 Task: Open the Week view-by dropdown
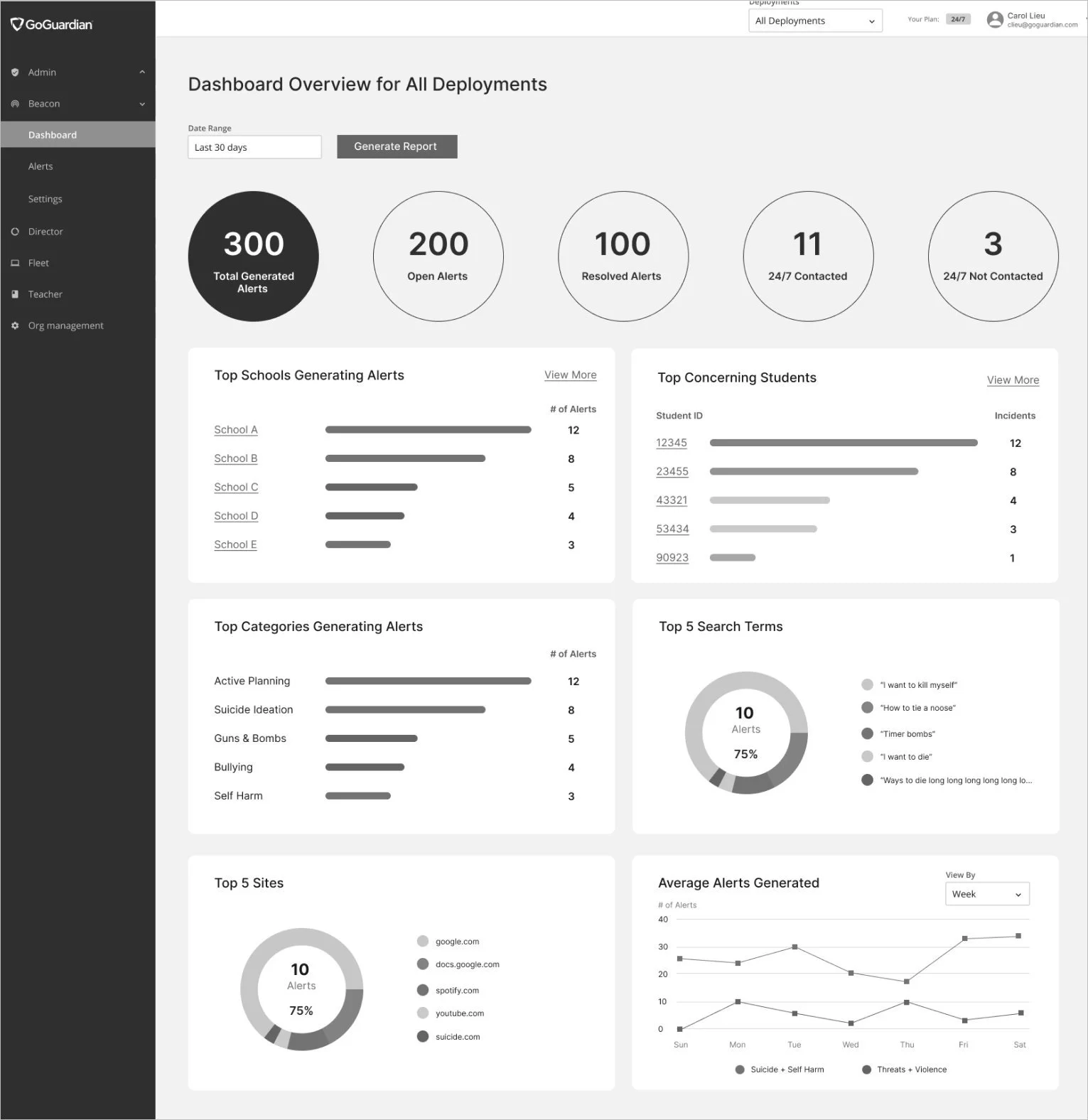coord(987,894)
